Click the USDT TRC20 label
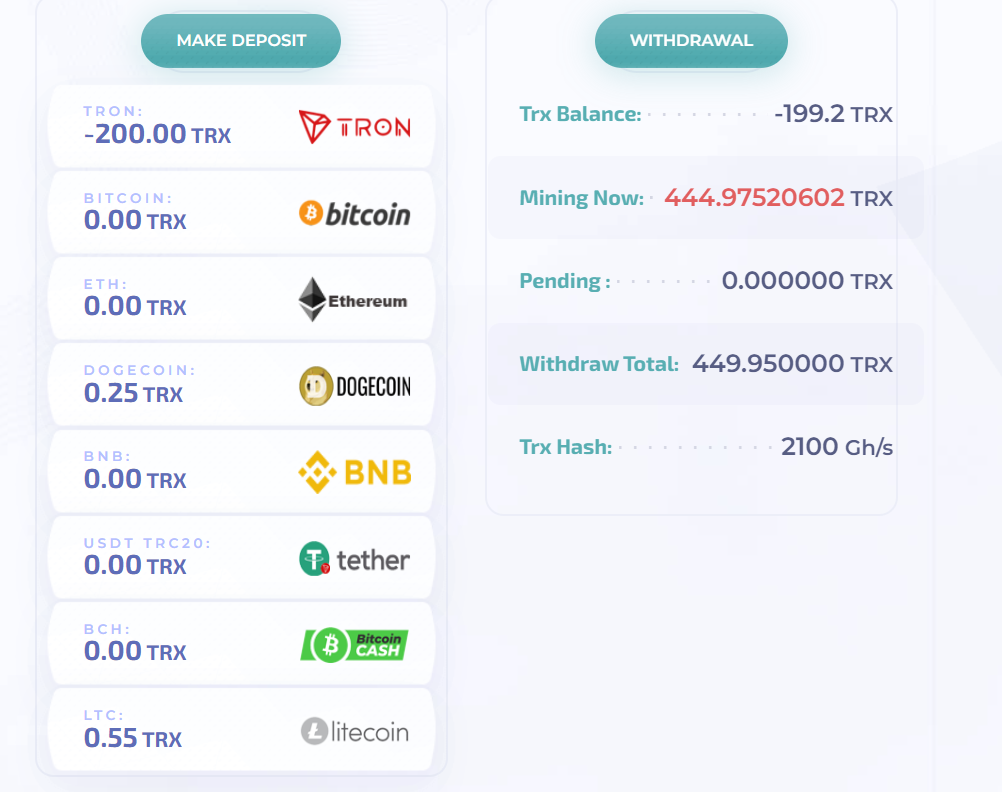The height and width of the screenshot is (792, 1002). click(x=147, y=543)
